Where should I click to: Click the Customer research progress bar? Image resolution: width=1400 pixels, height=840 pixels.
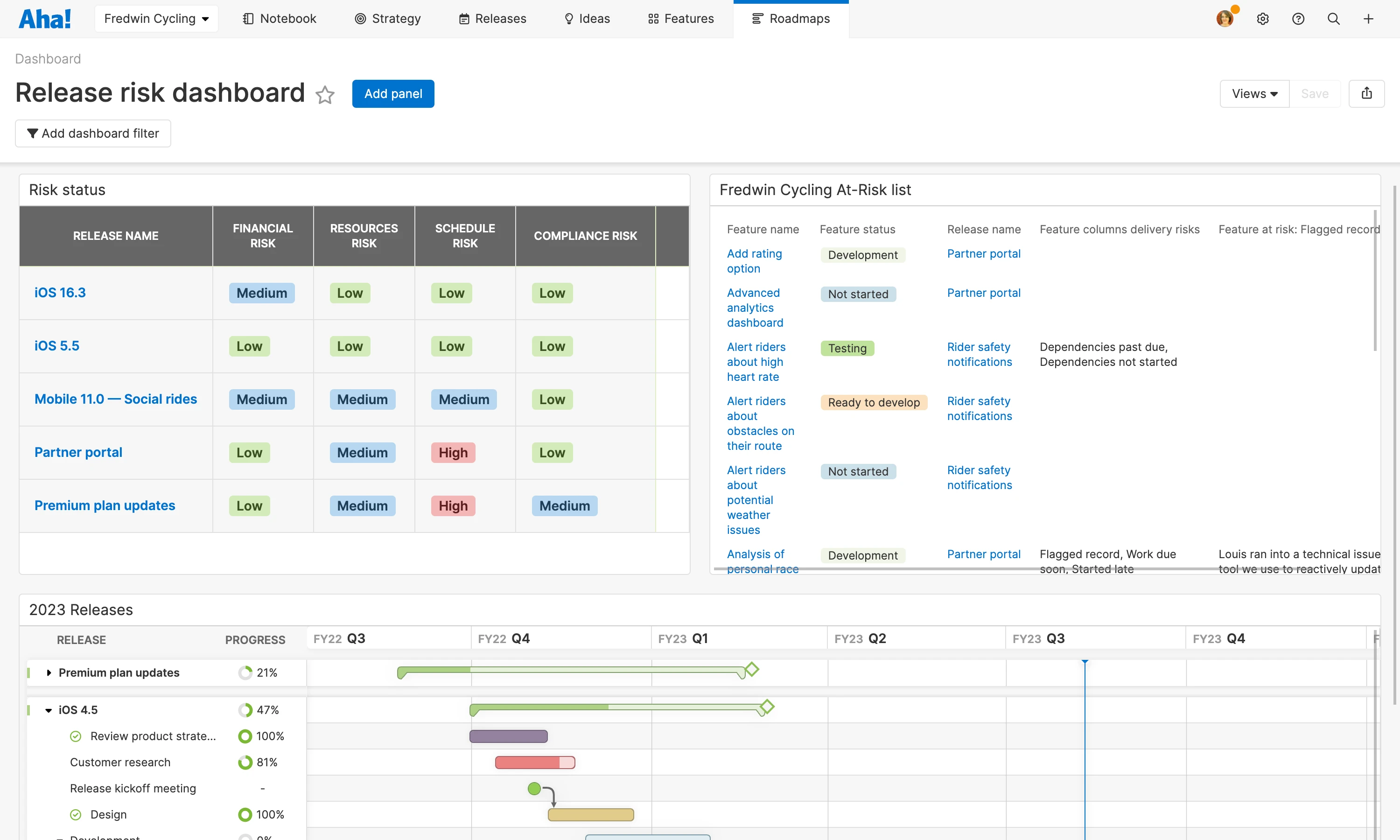coord(535,762)
